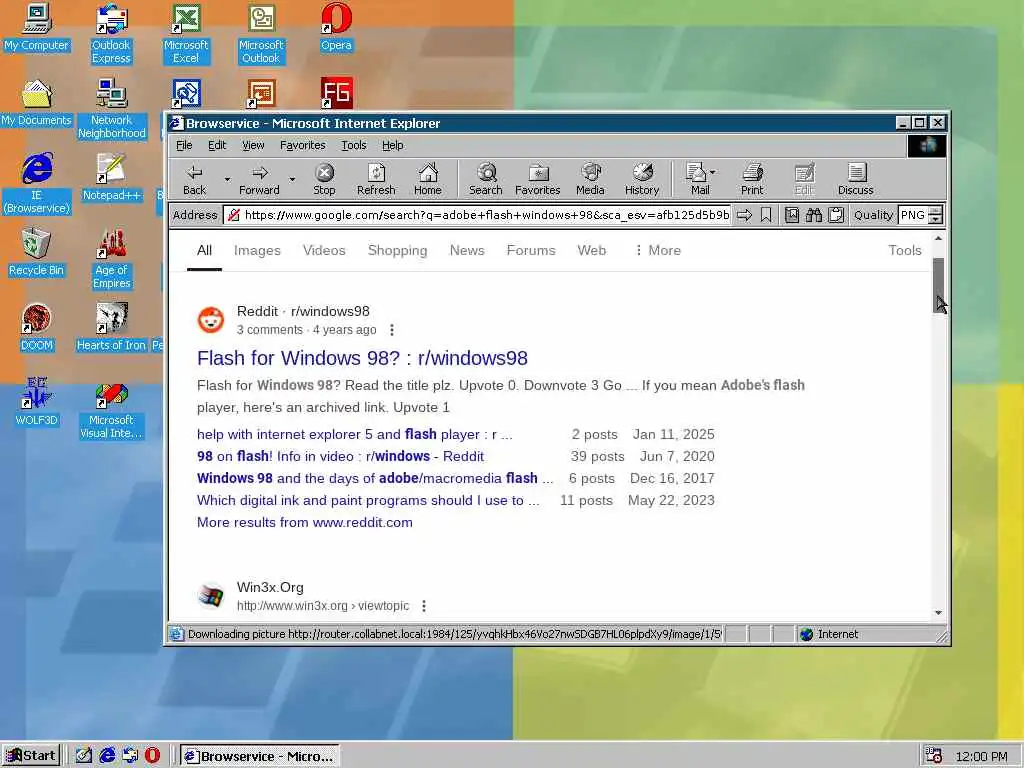Open '98 on flash! Info in video' link

click(340, 456)
